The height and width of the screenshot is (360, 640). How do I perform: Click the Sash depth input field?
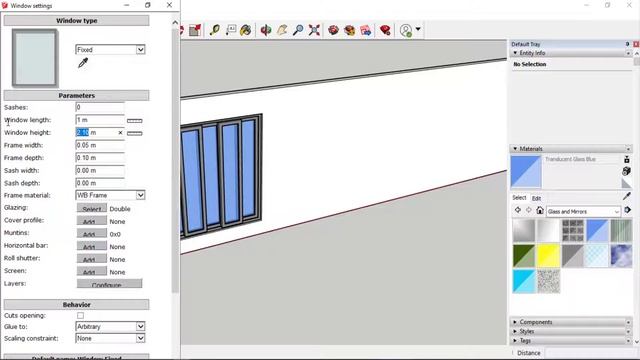[100, 183]
